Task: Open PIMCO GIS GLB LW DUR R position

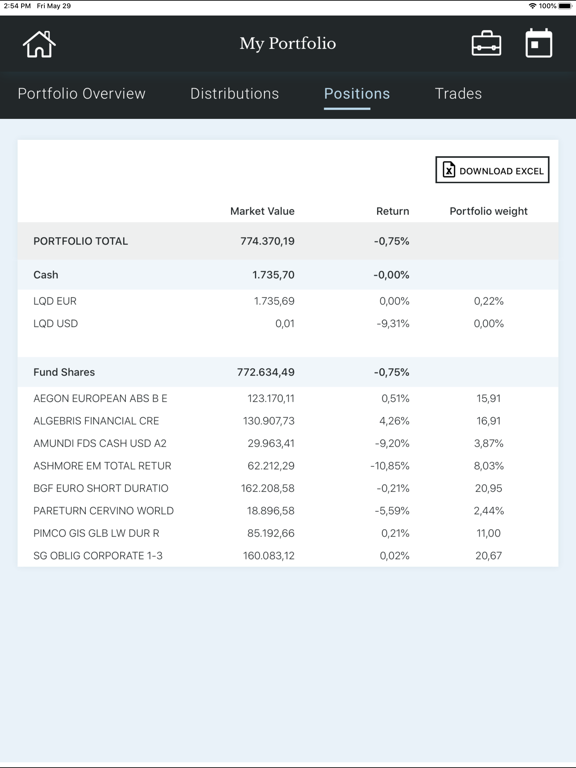Action: tap(96, 533)
